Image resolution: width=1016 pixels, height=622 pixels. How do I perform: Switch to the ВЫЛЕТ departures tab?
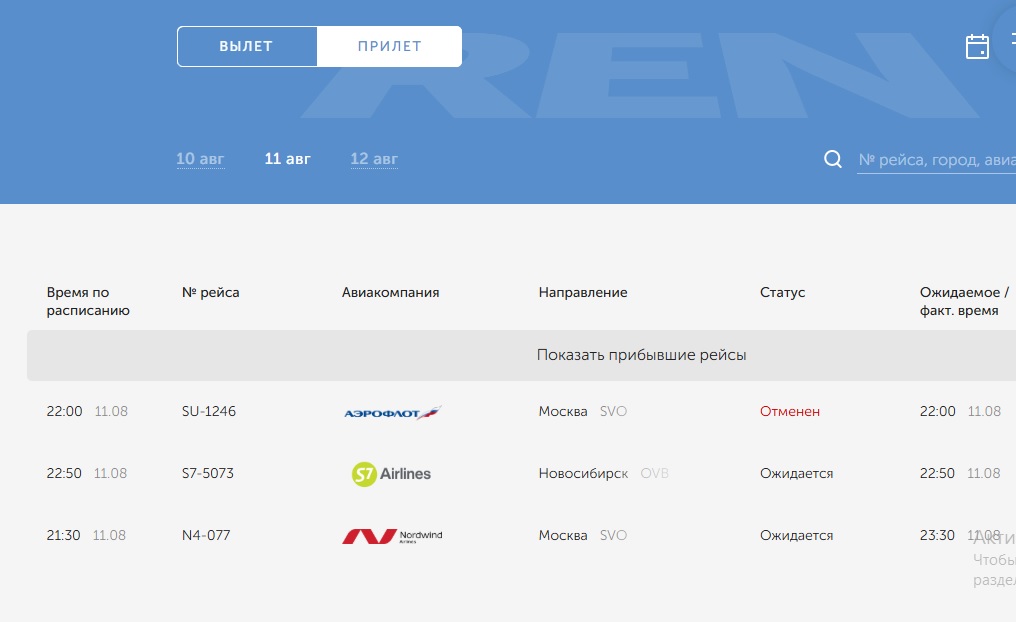(x=247, y=46)
